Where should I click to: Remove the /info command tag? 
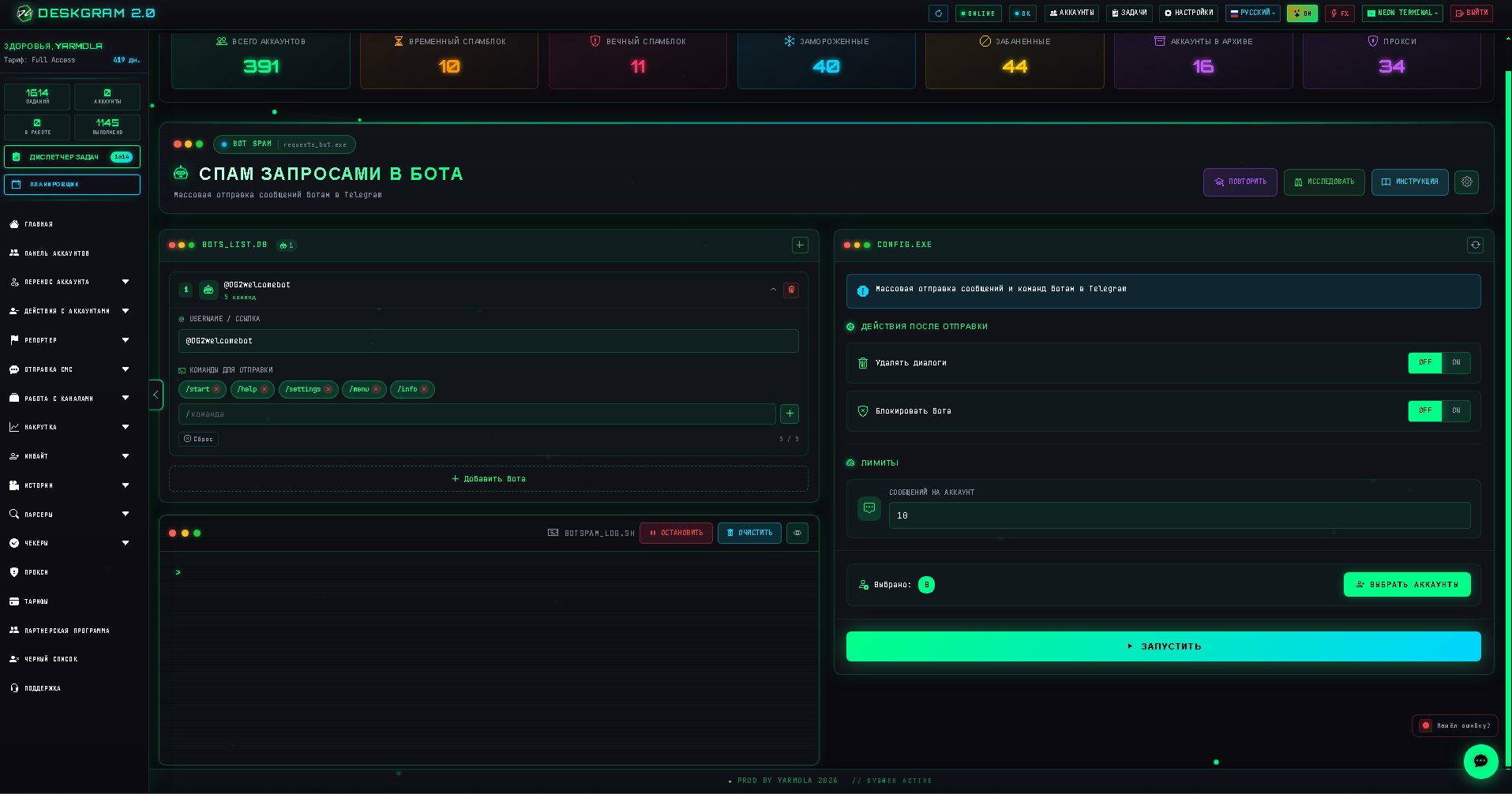pos(424,389)
